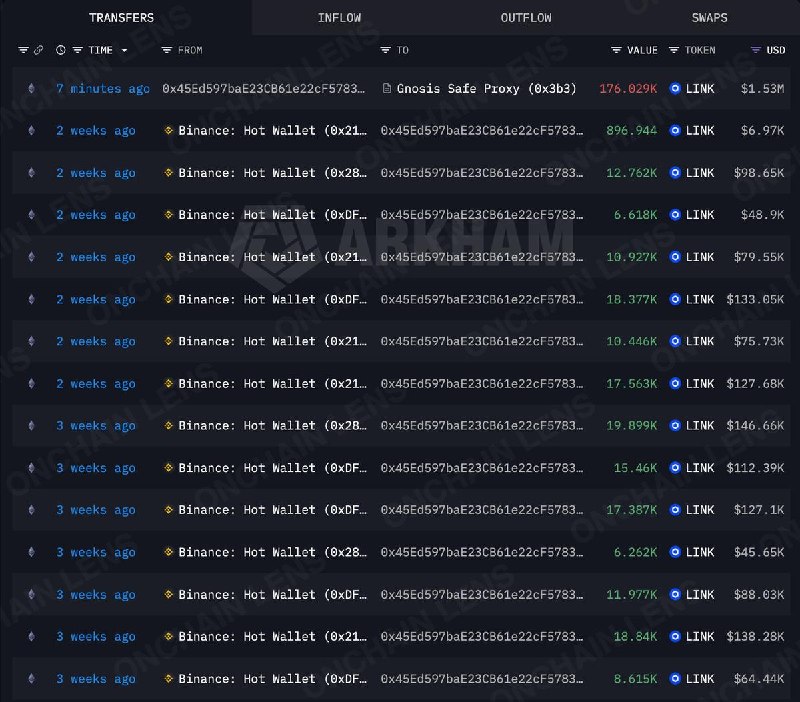Click the Ethereum icon in the 18.377K row
The height and width of the screenshot is (702, 800).
[x=32, y=299]
